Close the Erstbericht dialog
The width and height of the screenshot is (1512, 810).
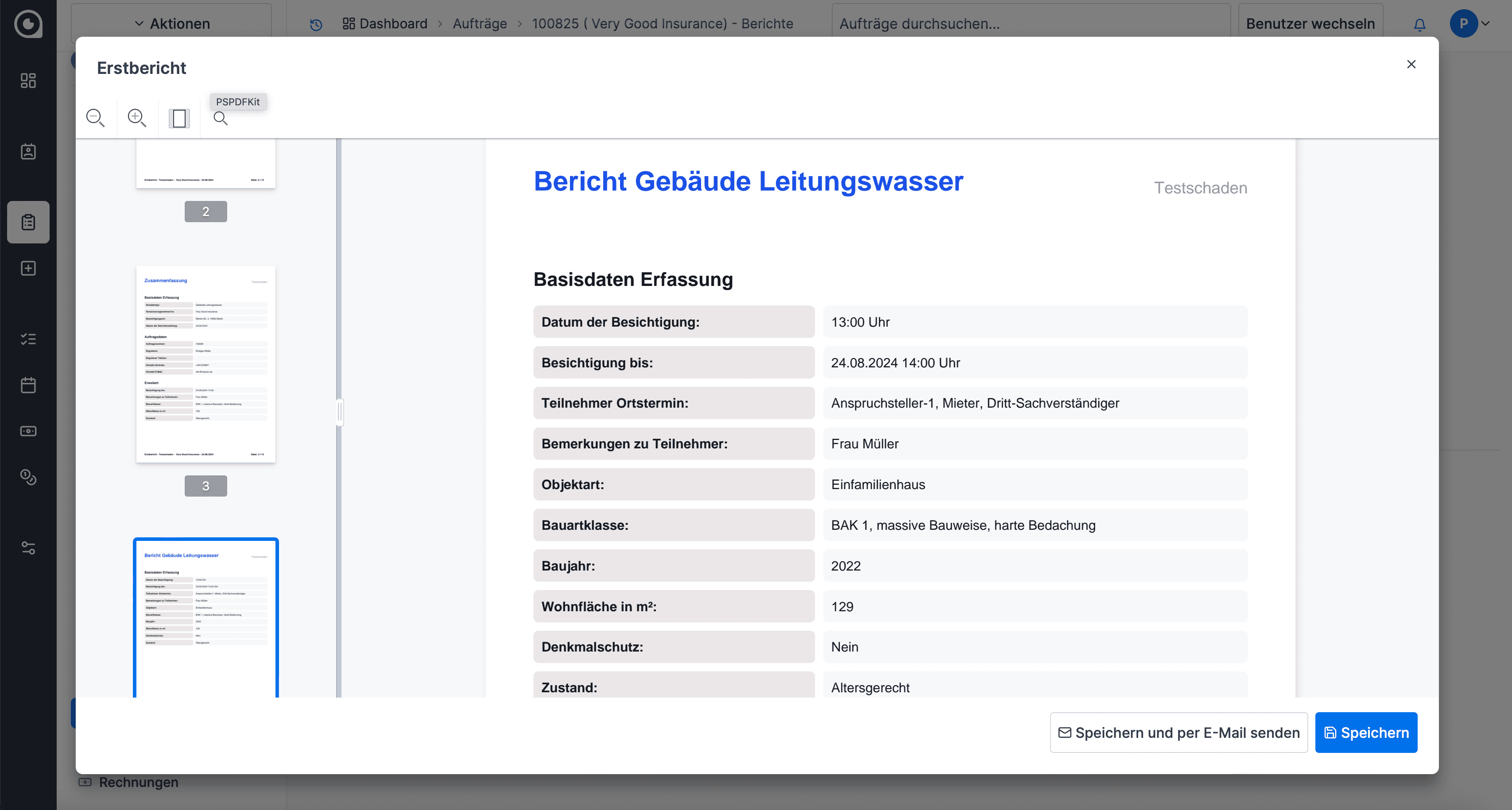click(x=1411, y=65)
